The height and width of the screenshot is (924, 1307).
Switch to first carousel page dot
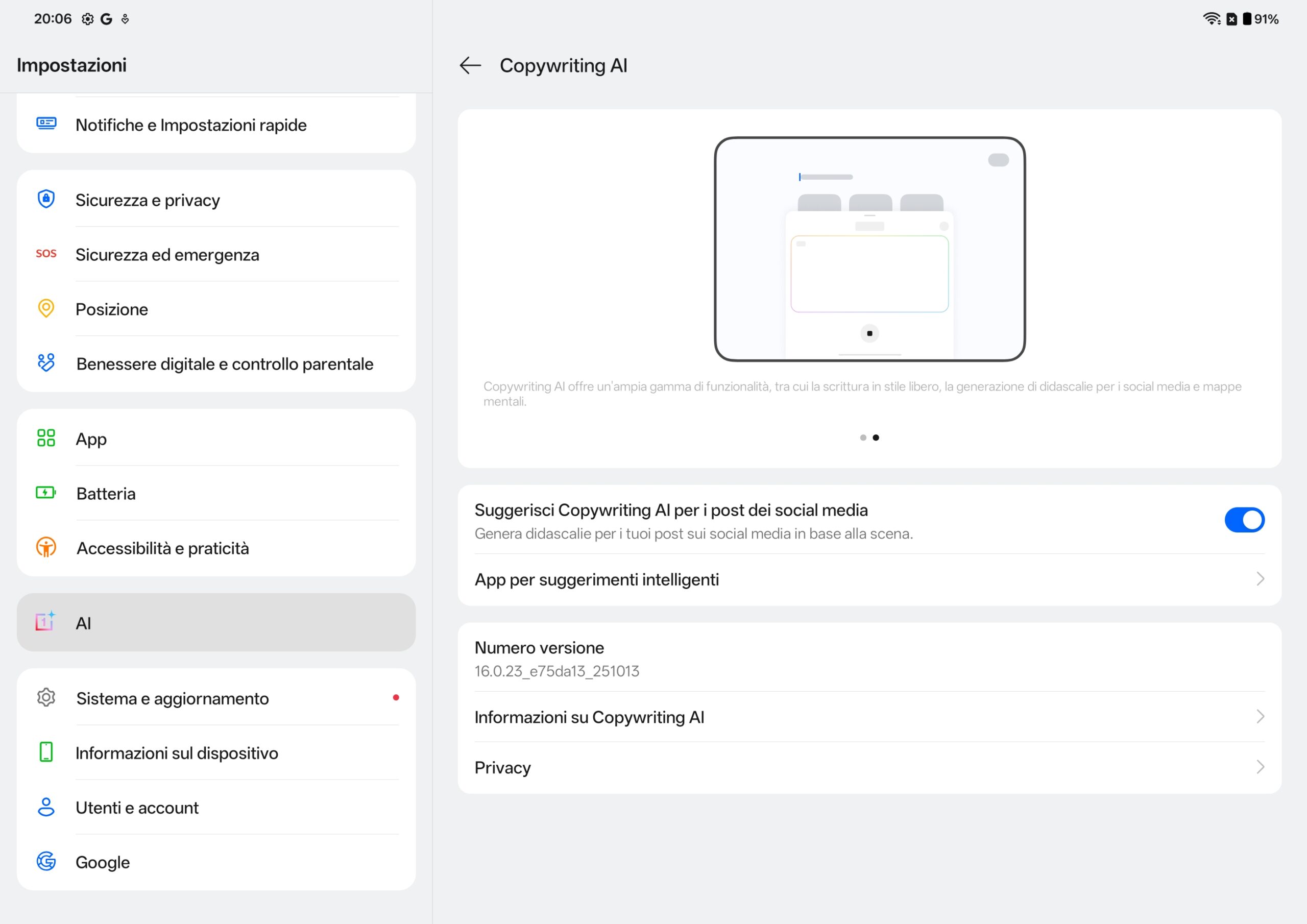coord(863,438)
